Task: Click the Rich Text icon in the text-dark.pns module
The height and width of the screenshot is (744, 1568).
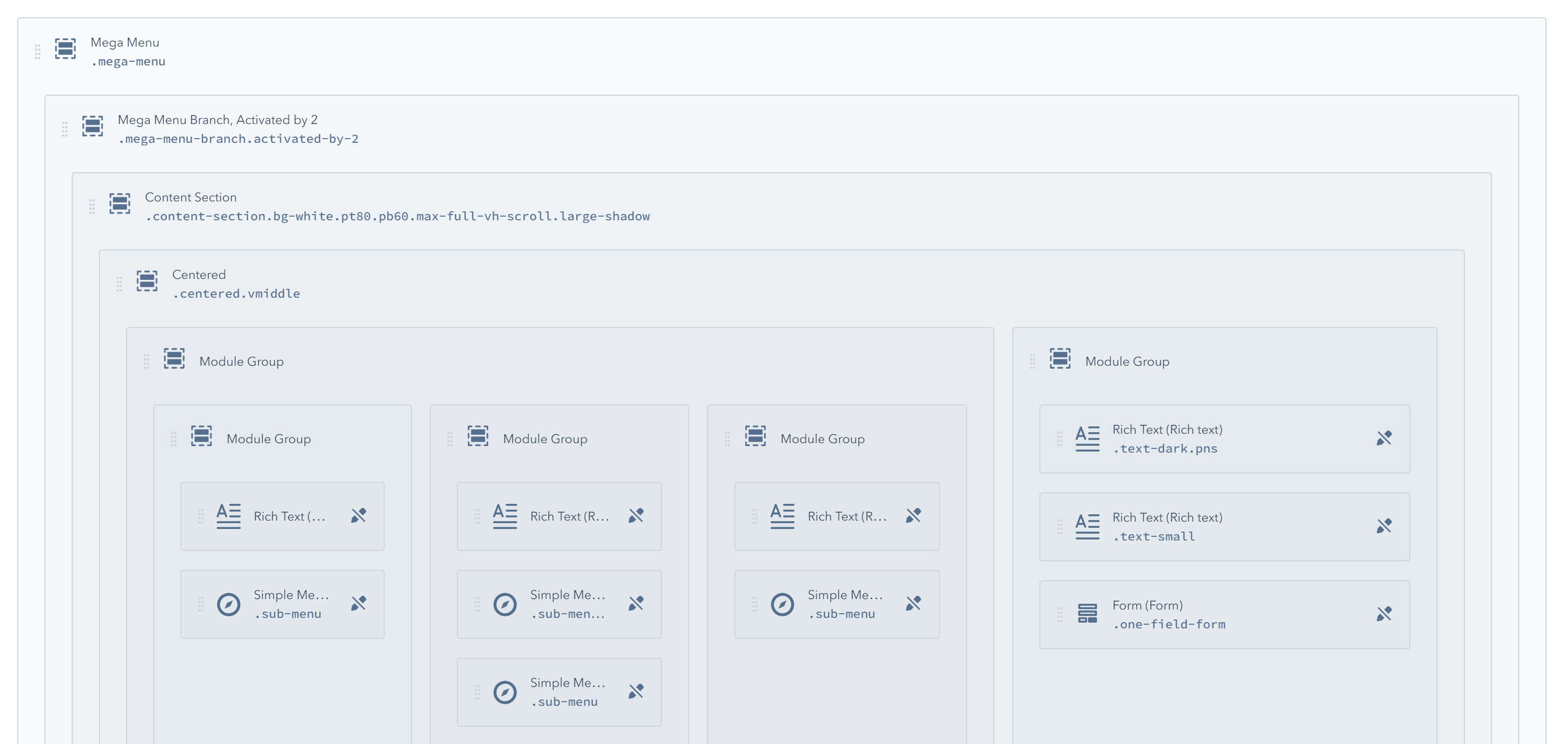Action: pyautogui.click(x=1087, y=438)
